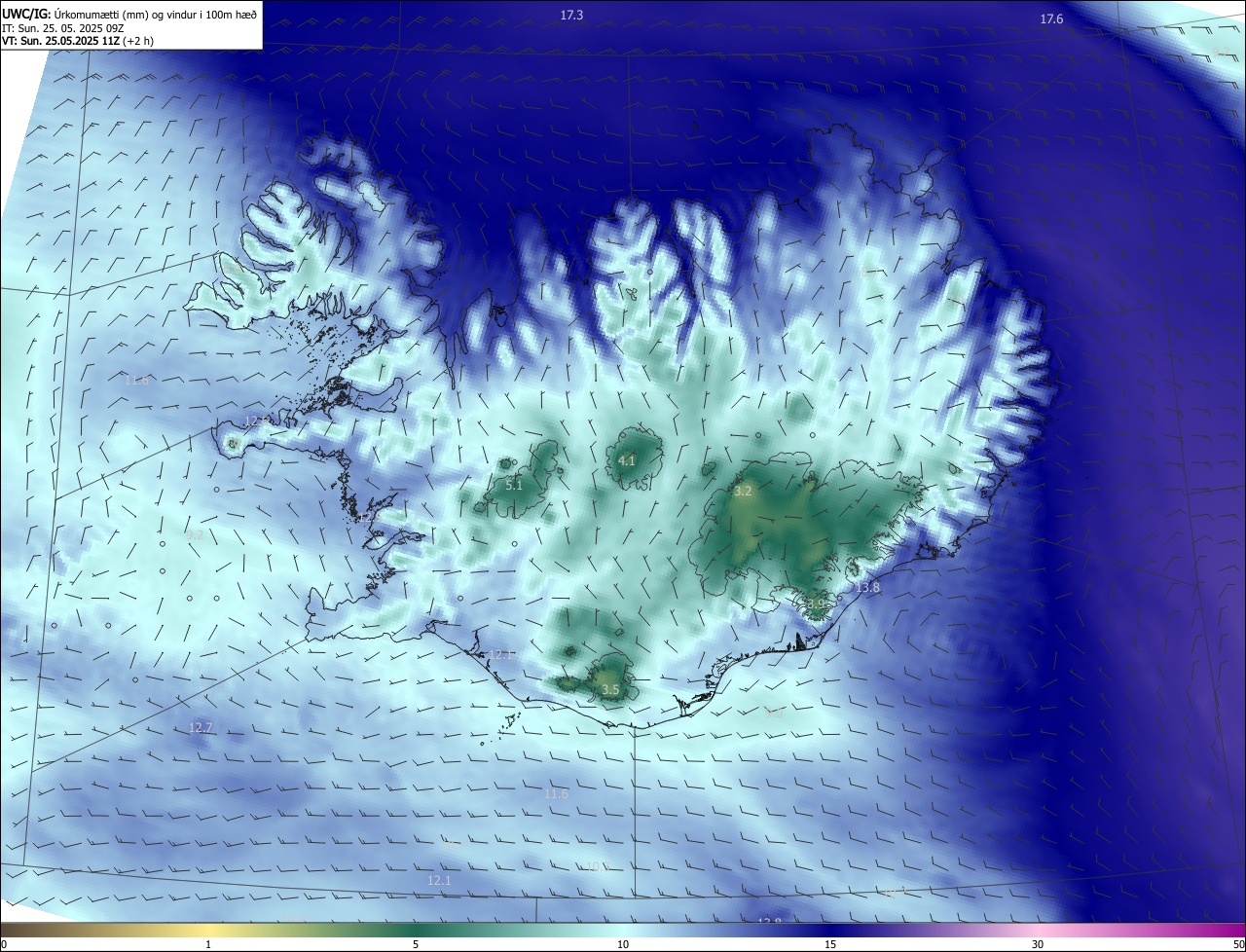Click the 4.1 value on the central glacier

point(627,461)
